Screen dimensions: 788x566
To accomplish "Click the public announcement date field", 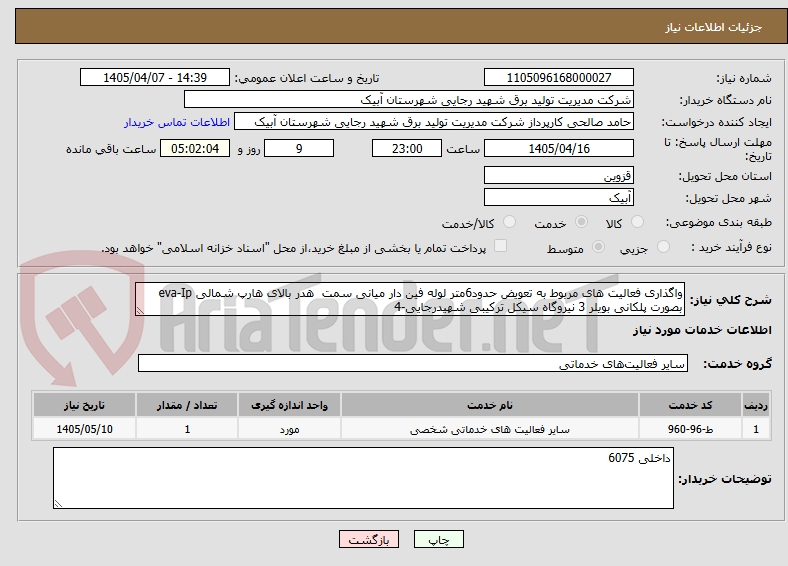I will click(x=155, y=77).
